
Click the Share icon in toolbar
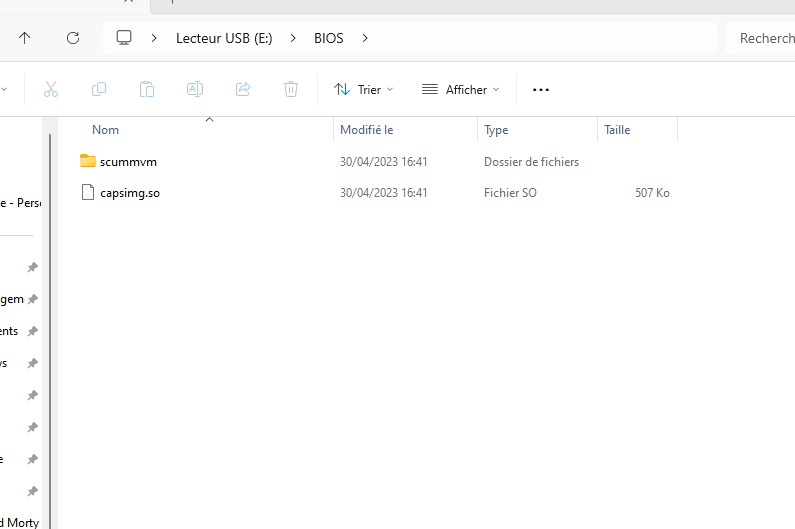(x=243, y=89)
